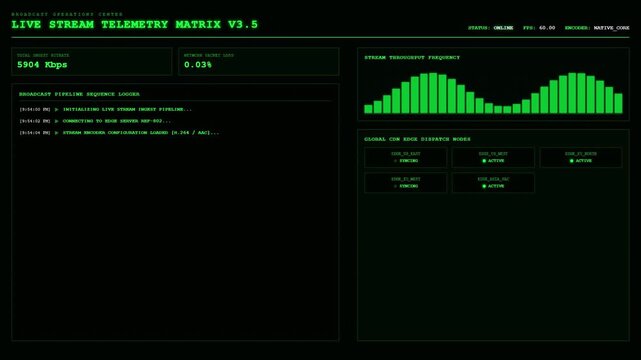
Task: Click the Live Stream Telemetry Matrix V3.5 title
Action: [135, 25]
